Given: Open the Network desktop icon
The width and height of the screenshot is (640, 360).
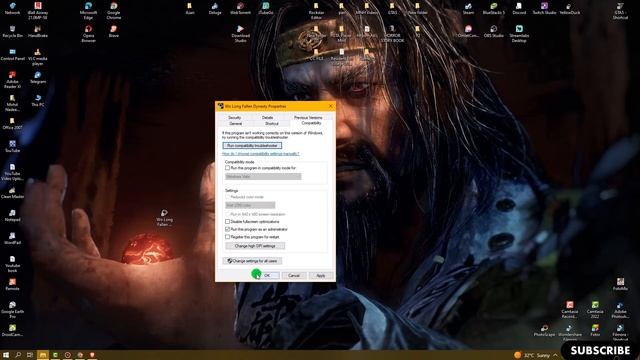Looking at the screenshot, I should [12, 9].
